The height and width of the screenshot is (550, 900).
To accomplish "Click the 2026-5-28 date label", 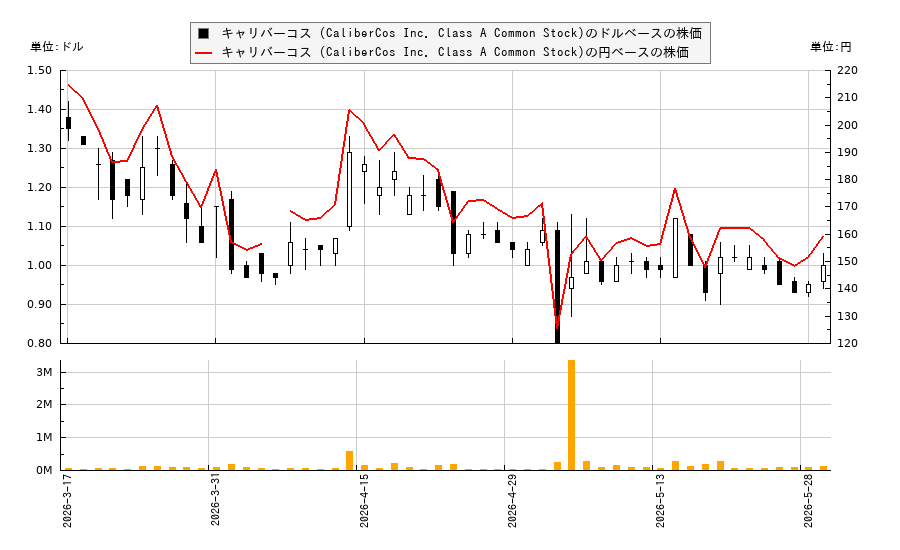I will tap(808, 501).
